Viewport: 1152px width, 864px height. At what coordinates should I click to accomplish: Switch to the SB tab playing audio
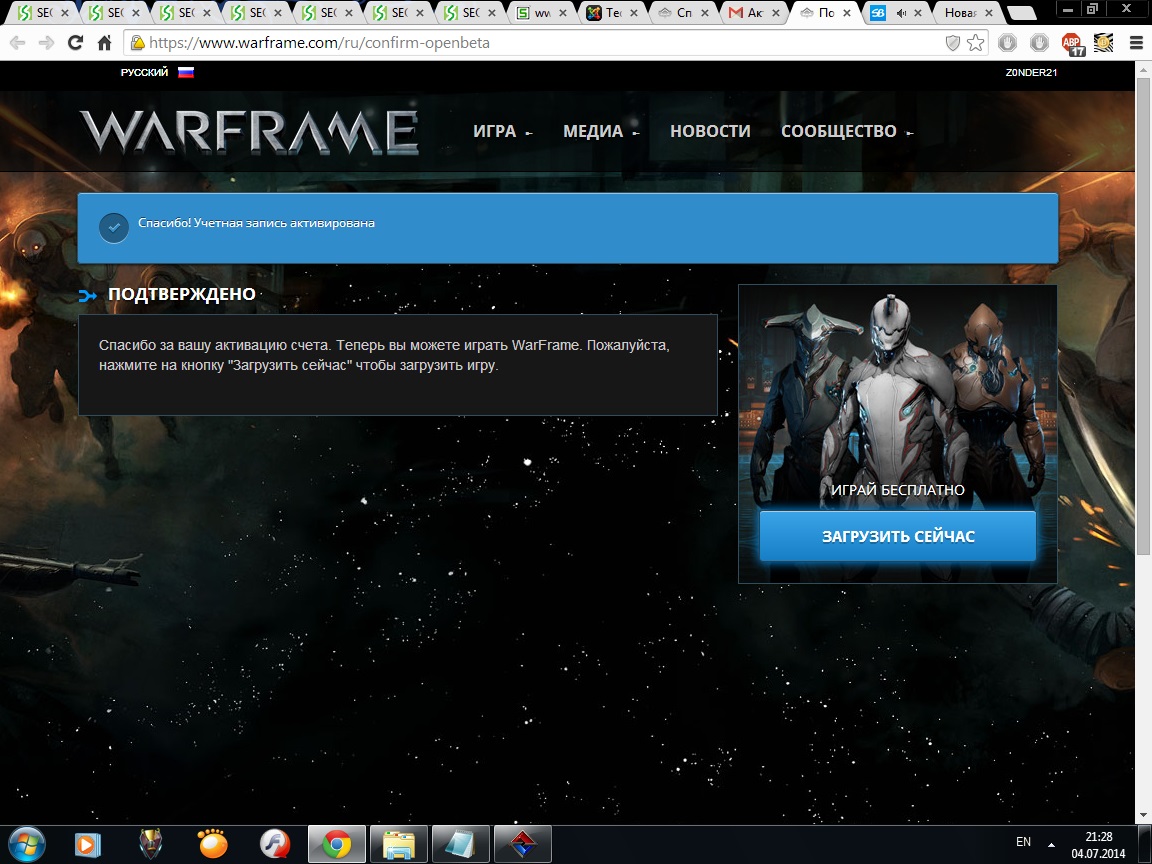pyautogui.click(x=895, y=12)
